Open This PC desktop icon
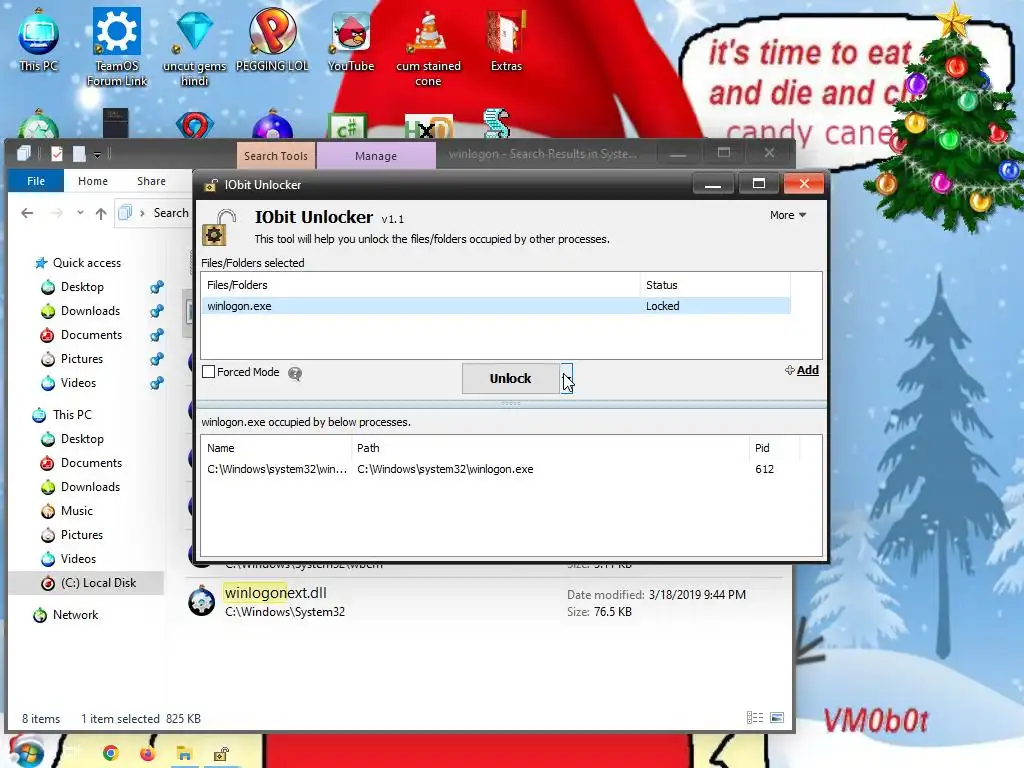The height and width of the screenshot is (768, 1024). (38, 40)
